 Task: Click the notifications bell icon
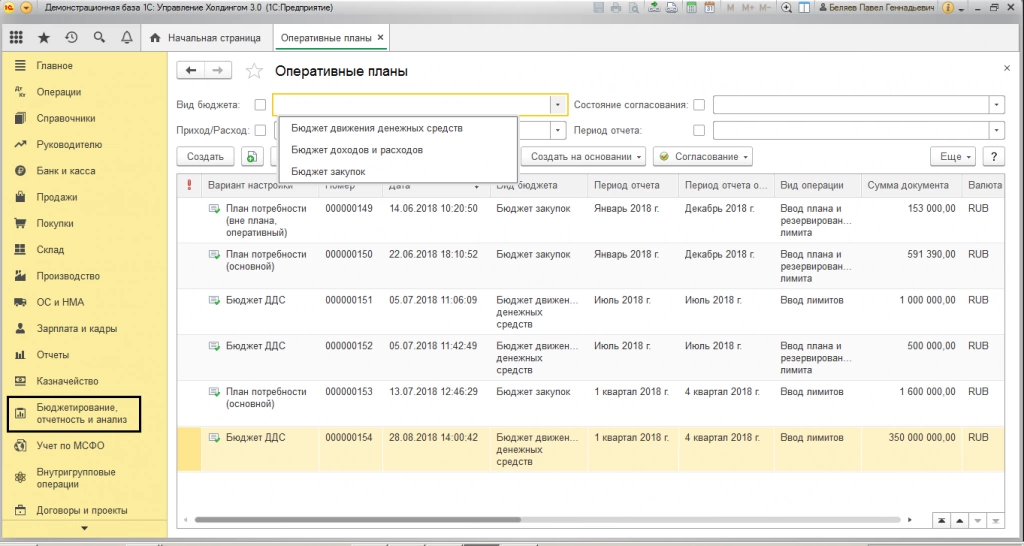pos(126,38)
